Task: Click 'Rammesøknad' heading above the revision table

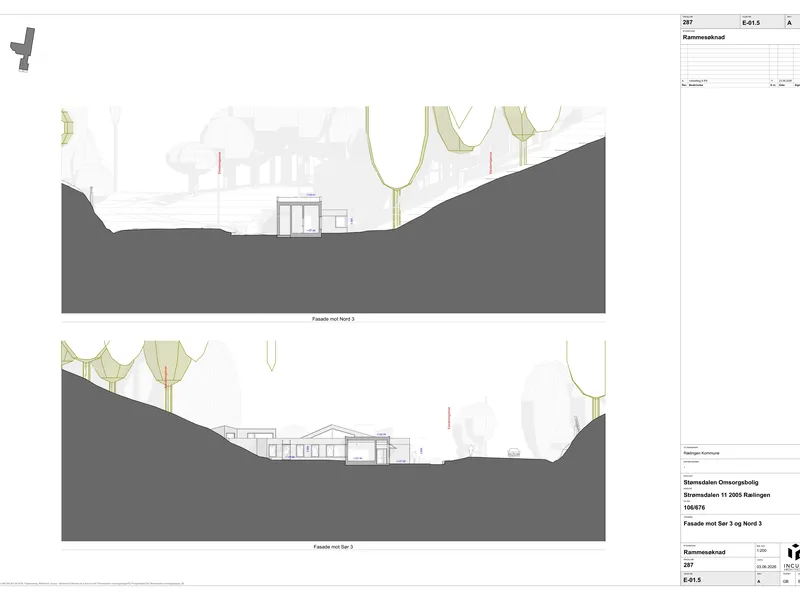Action: (704, 37)
